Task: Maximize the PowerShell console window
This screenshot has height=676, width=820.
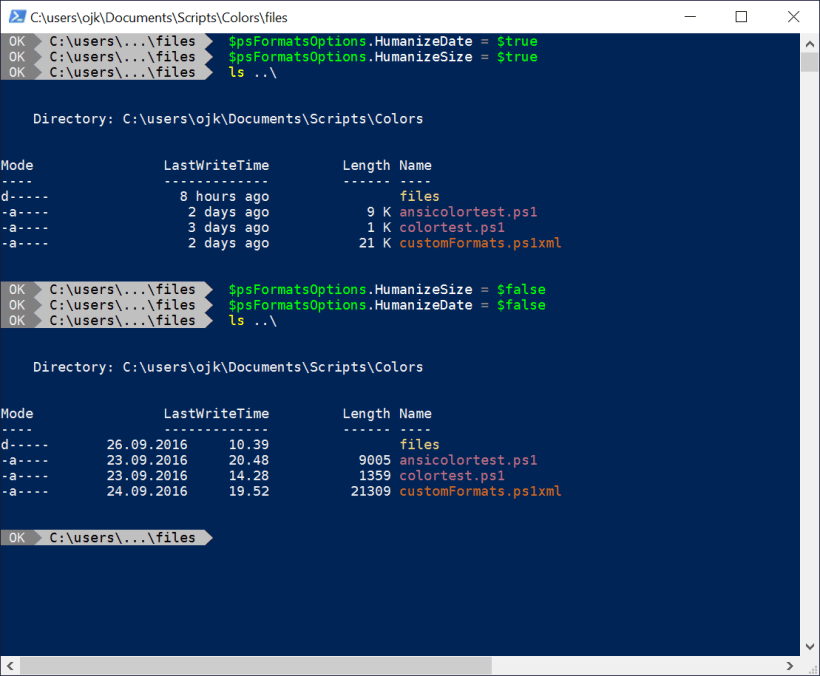Action: tap(741, 16)
